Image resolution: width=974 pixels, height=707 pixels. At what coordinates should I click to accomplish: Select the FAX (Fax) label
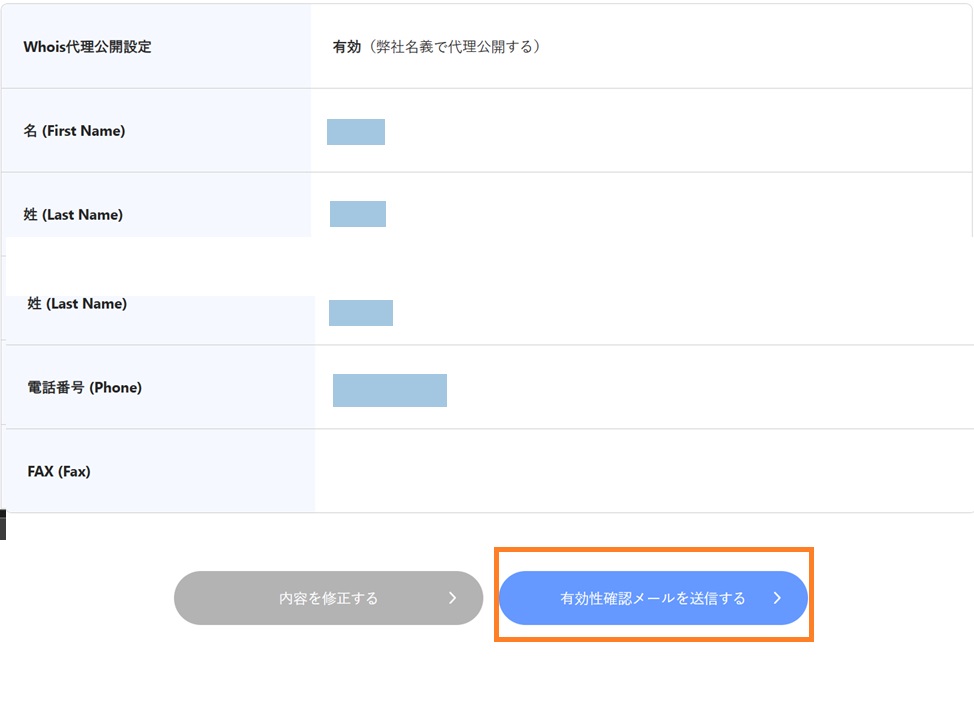[x=59, y=471]
